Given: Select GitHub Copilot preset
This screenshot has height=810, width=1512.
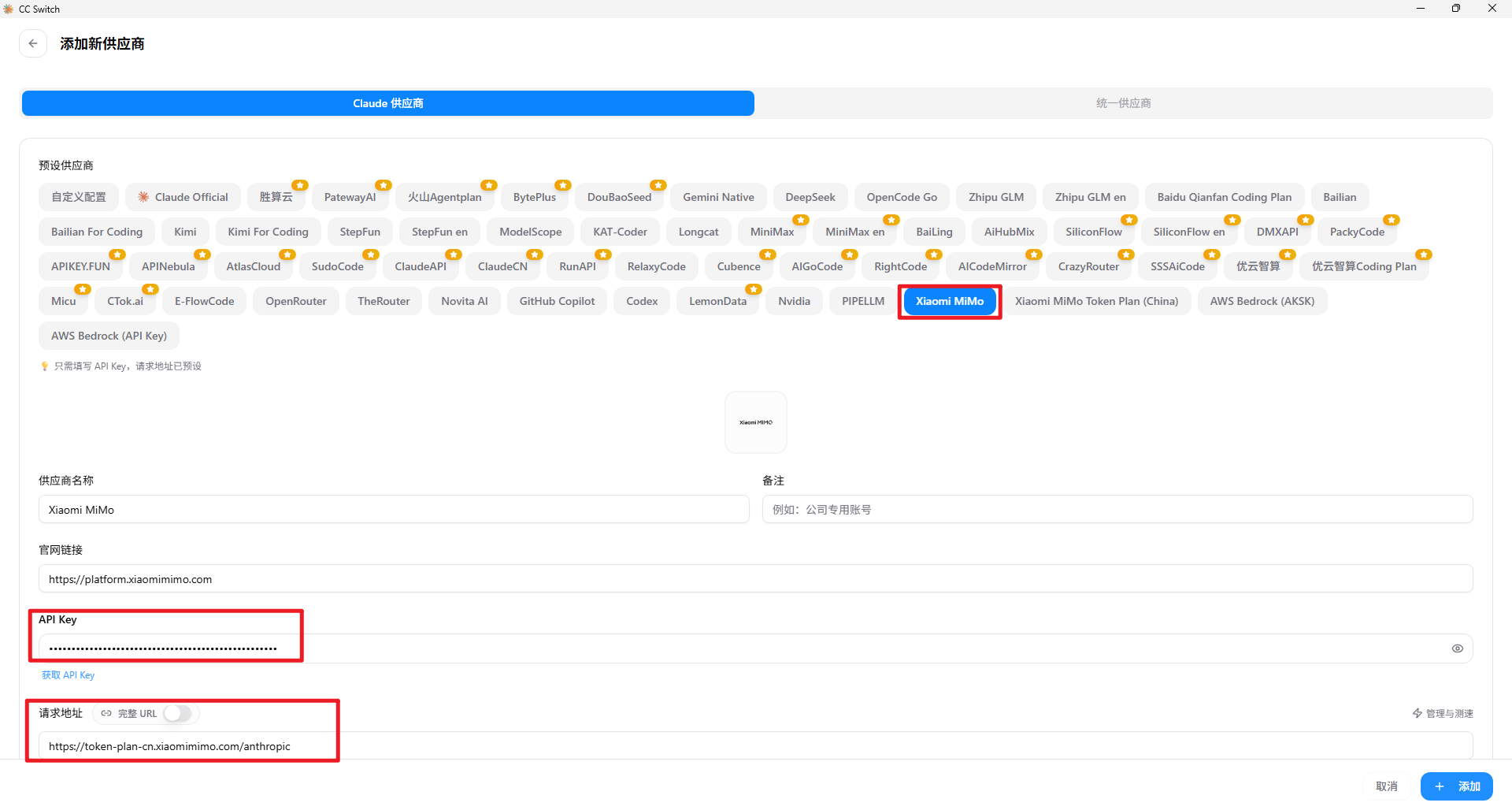Looking at the screenshot, I should coord(558,301).
